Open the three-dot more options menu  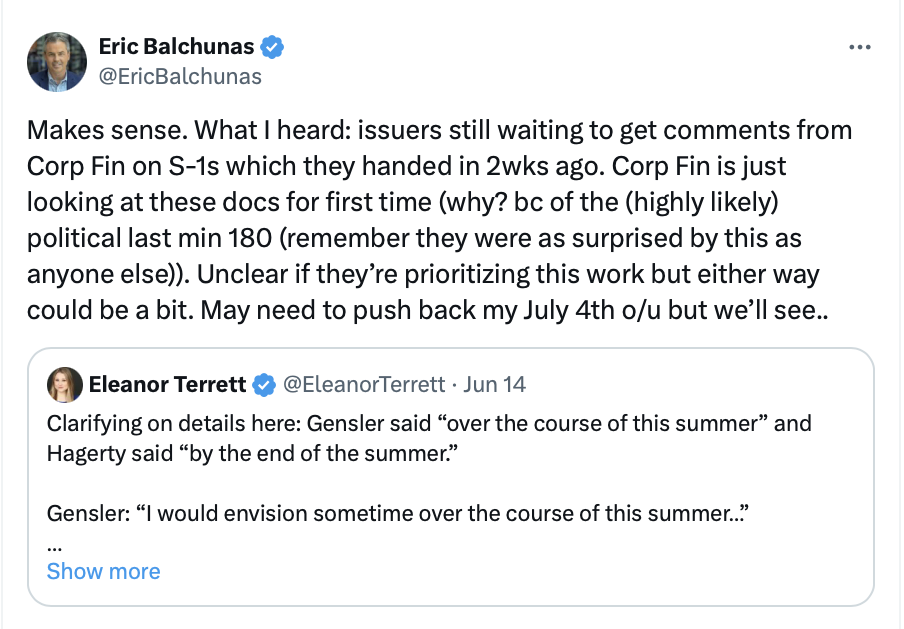coord(859,47)
